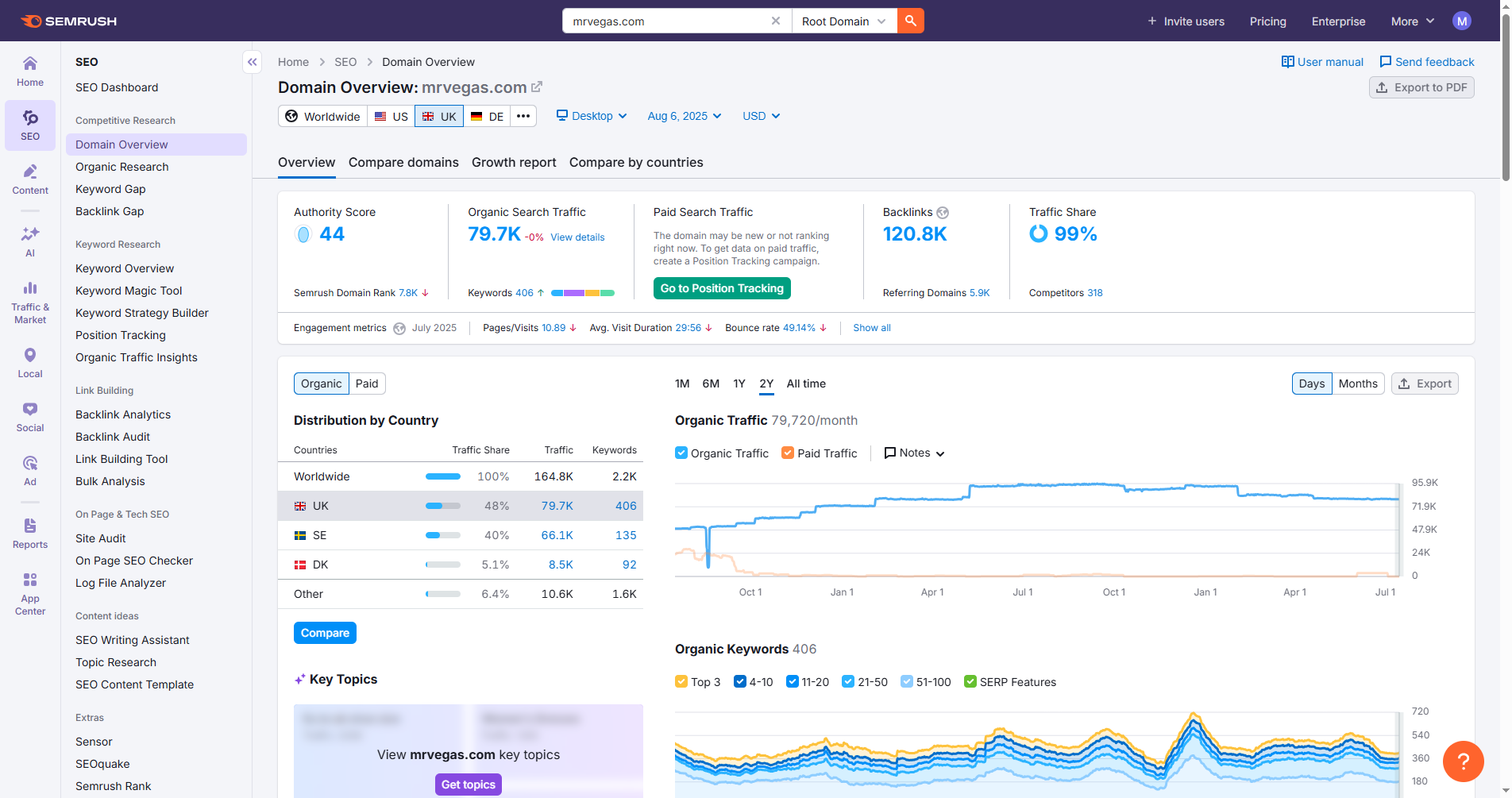
Task: Click Engagement metrics info icon
Action: coord(399,329)
